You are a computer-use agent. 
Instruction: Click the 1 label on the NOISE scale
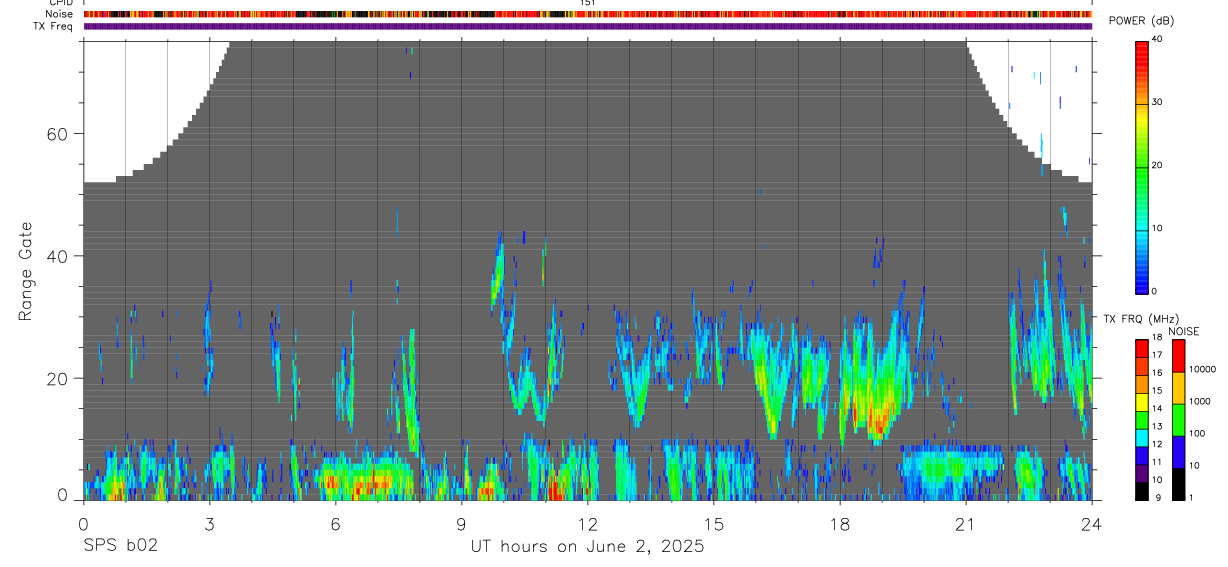(x=1192, y=497)
